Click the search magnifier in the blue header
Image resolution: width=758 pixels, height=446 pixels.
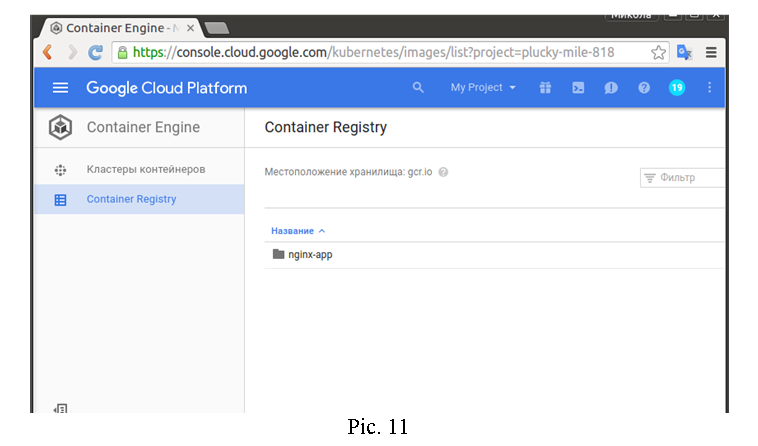(418, 87)
